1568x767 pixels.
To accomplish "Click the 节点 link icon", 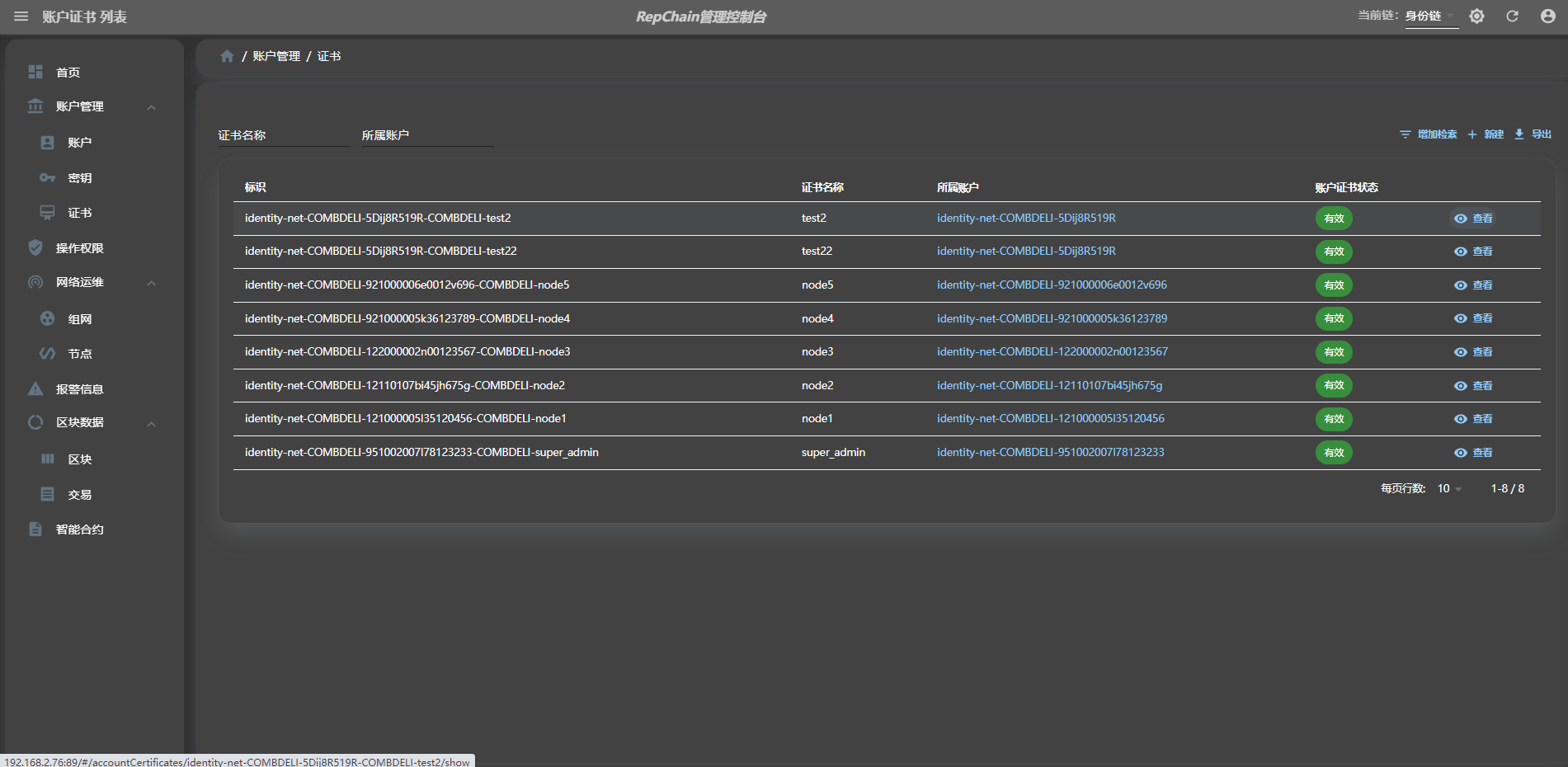I will [x=48, y=354].
